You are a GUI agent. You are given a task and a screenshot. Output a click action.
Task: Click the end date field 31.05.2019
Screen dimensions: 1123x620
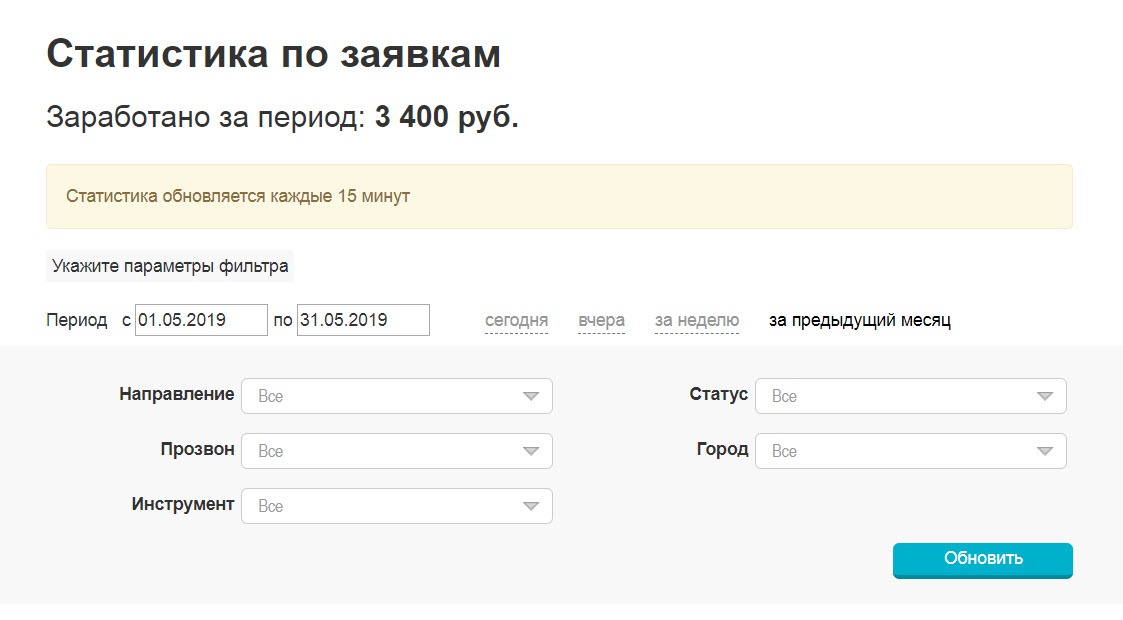pyautogui.click(x=363, y=320)
